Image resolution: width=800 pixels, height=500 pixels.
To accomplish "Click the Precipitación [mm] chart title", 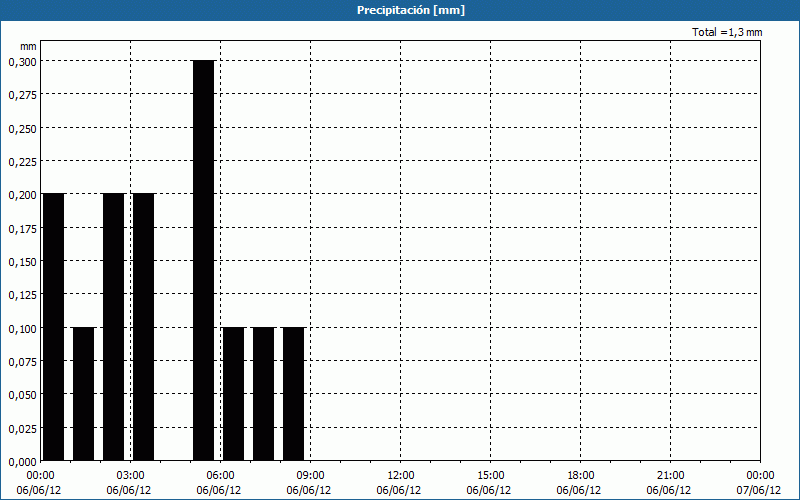I will (411, 10).
